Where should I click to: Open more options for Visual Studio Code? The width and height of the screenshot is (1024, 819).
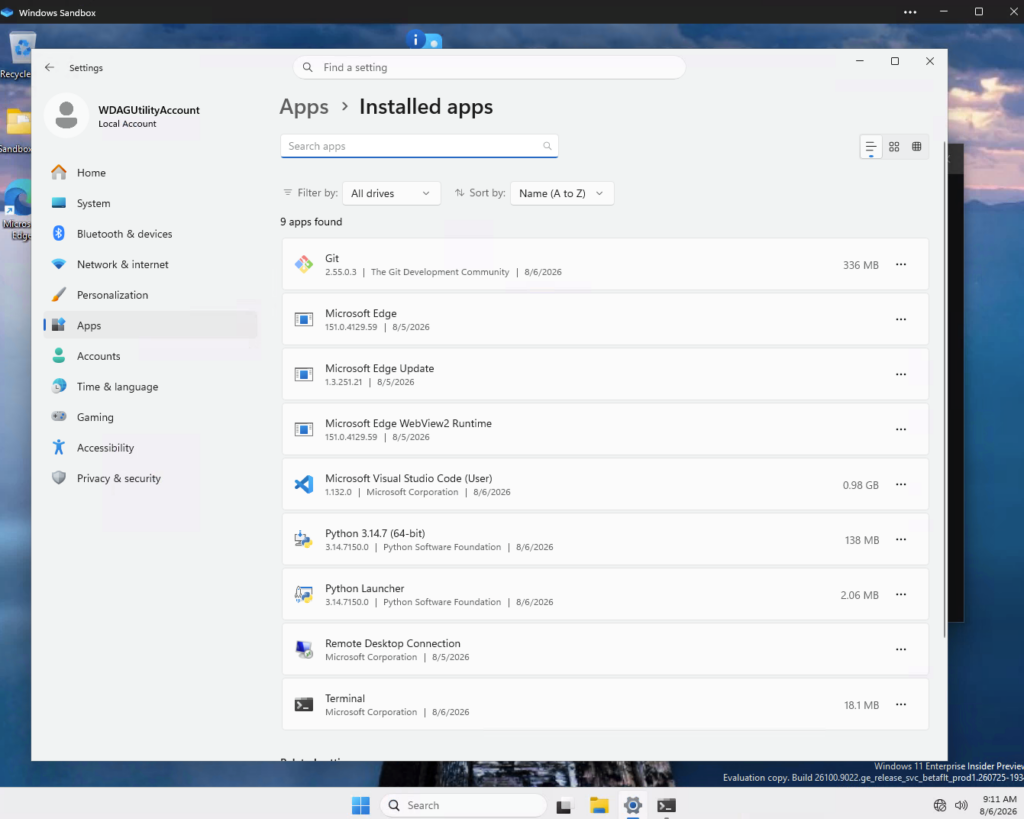[901, 485]
